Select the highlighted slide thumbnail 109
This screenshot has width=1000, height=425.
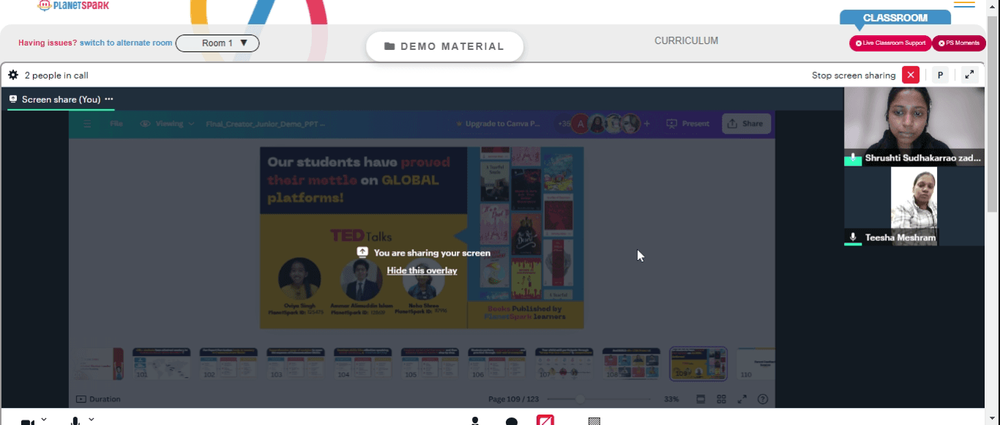pyautogui.click(x=698, y=364)
